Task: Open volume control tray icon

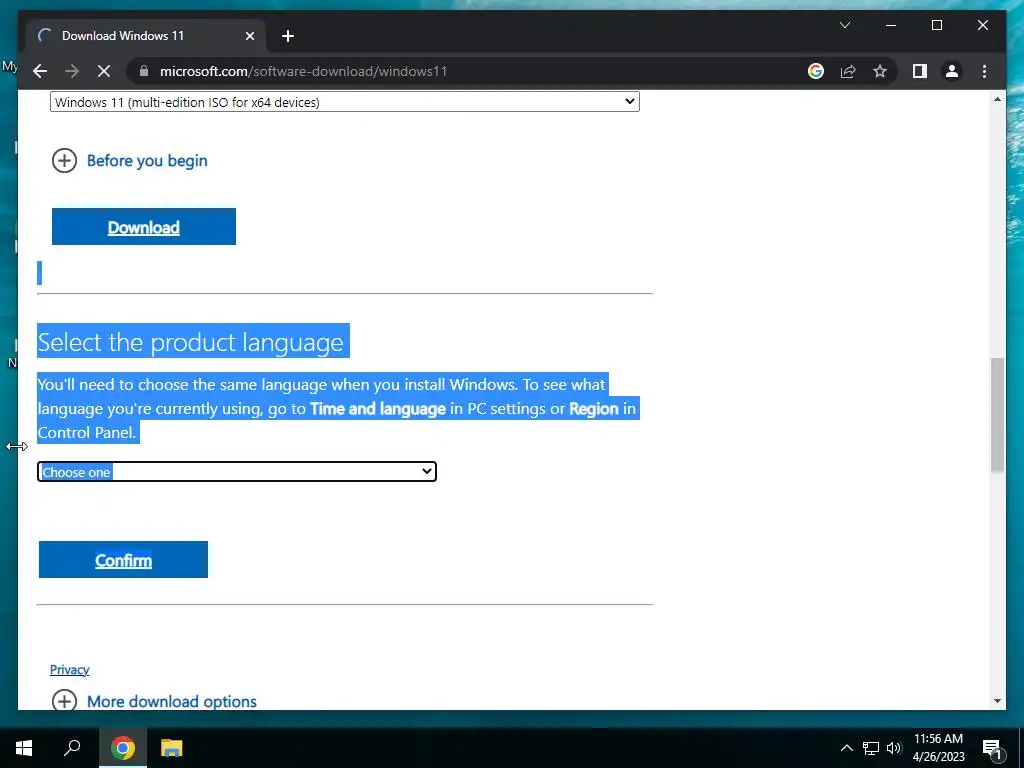Action: click(894, 748)
